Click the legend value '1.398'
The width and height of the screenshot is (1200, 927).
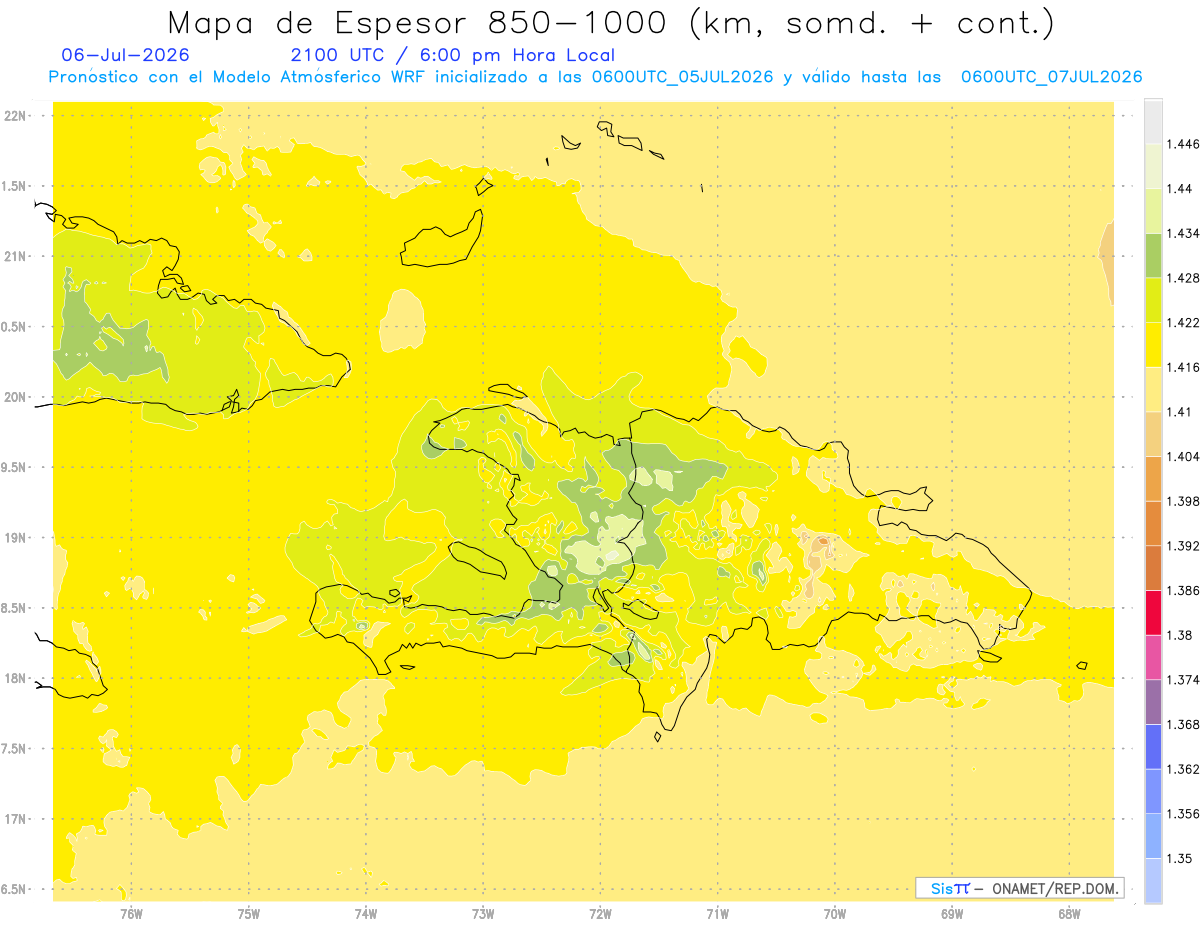[x=1183, y=501]
